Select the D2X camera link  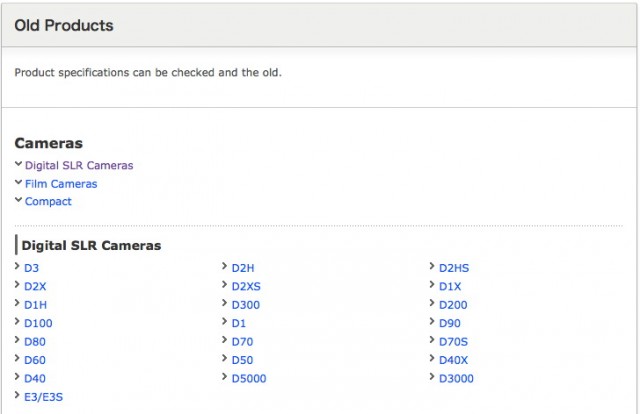pos(35,286)
